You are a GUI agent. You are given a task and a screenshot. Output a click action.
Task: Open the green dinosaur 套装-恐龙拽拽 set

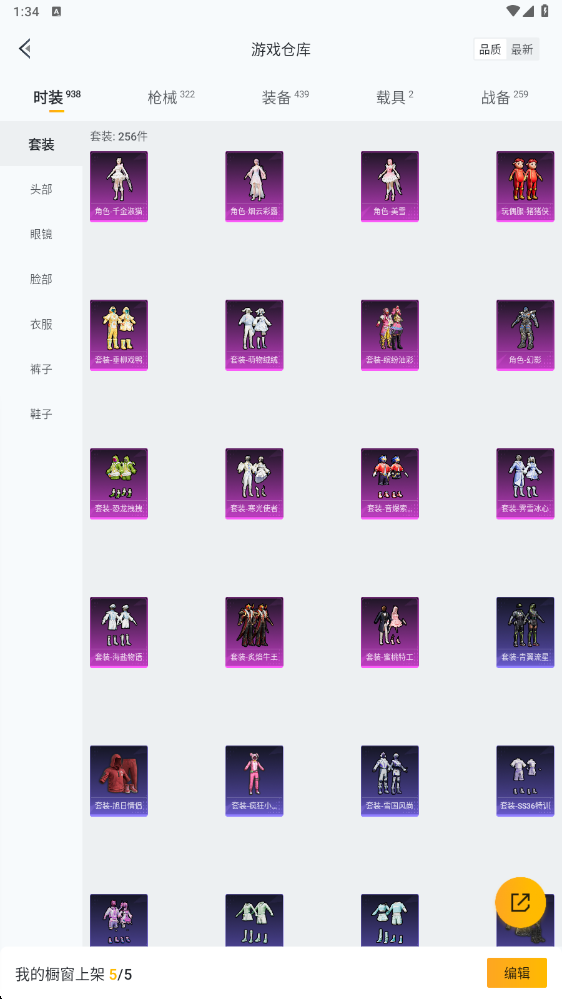pos(119,484)
